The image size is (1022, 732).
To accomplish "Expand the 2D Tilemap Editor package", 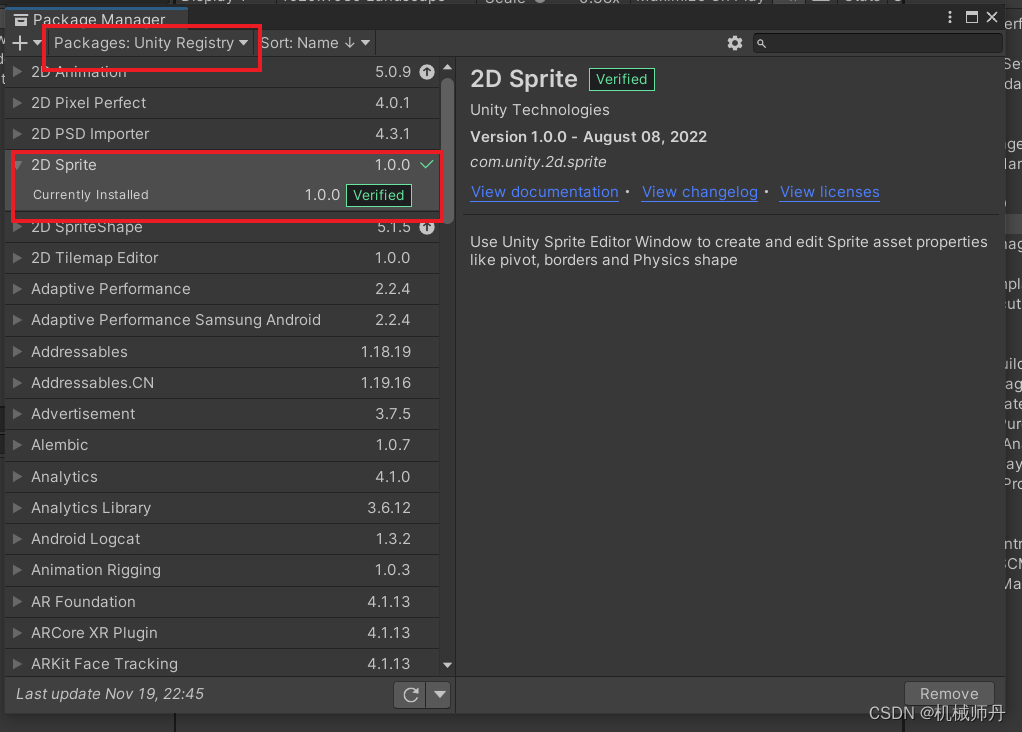I will click(x=18, y=257).
